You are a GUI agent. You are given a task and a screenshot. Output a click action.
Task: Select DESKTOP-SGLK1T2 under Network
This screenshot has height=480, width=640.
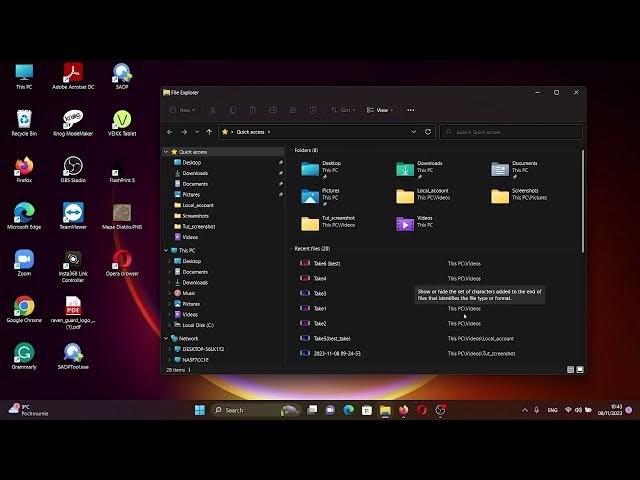coord(203,349)
